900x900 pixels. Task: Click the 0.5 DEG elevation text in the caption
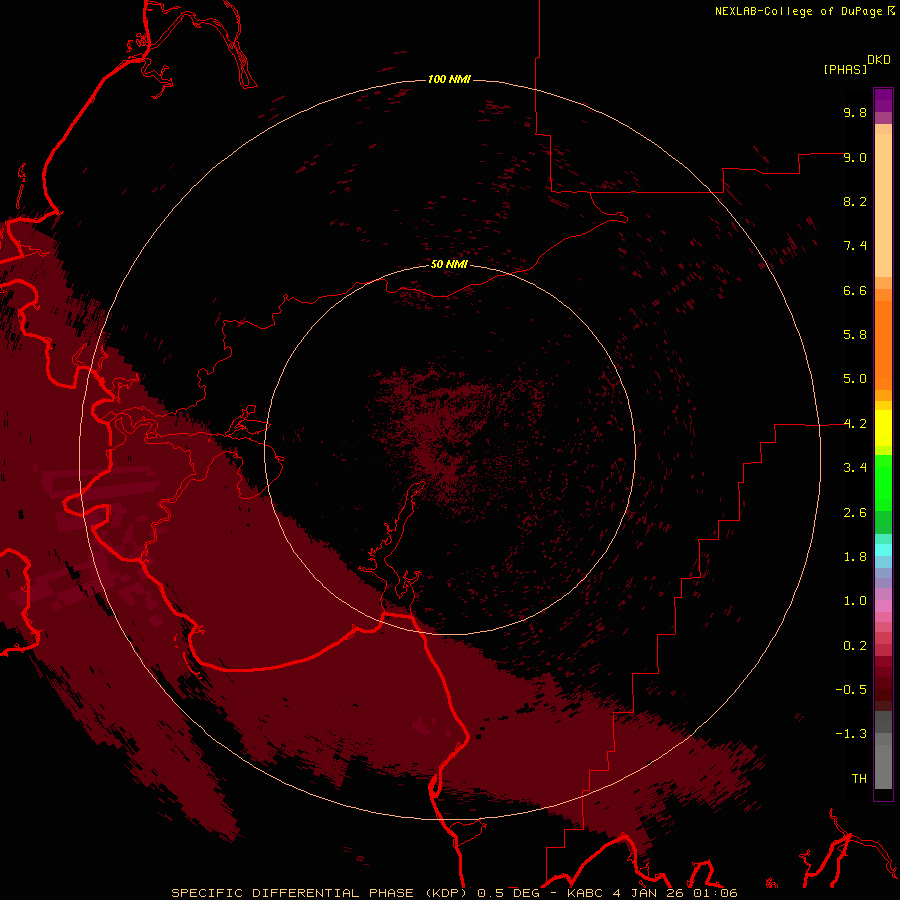[509, 893]
